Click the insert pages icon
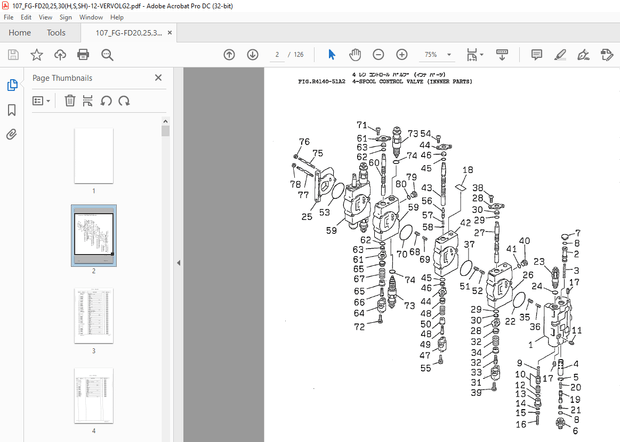 [88, 101]
